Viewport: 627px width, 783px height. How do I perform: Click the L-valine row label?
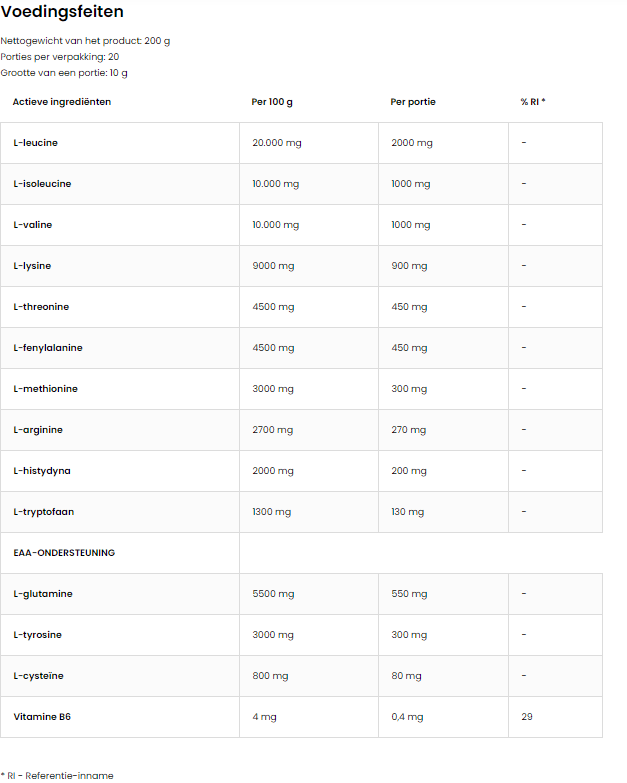coord(32,225)
